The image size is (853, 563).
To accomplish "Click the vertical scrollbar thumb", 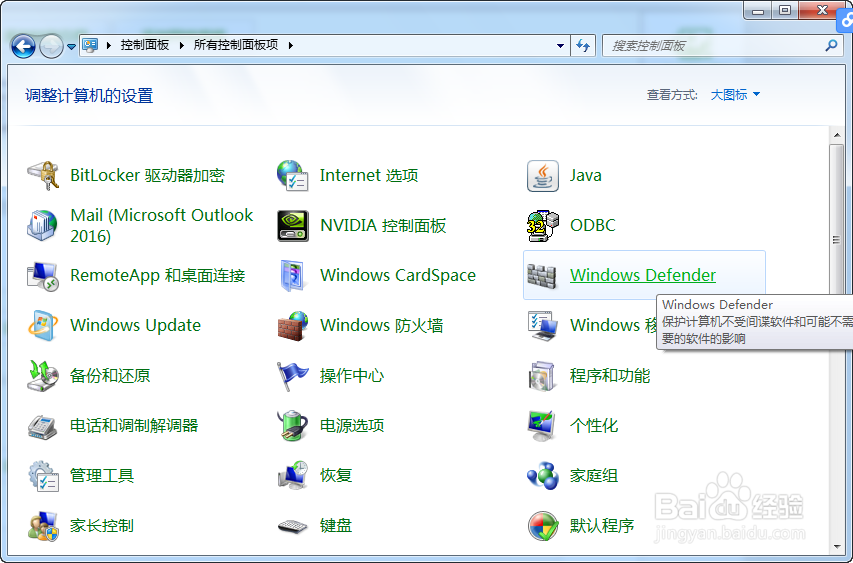I will [x=837, y=240].
